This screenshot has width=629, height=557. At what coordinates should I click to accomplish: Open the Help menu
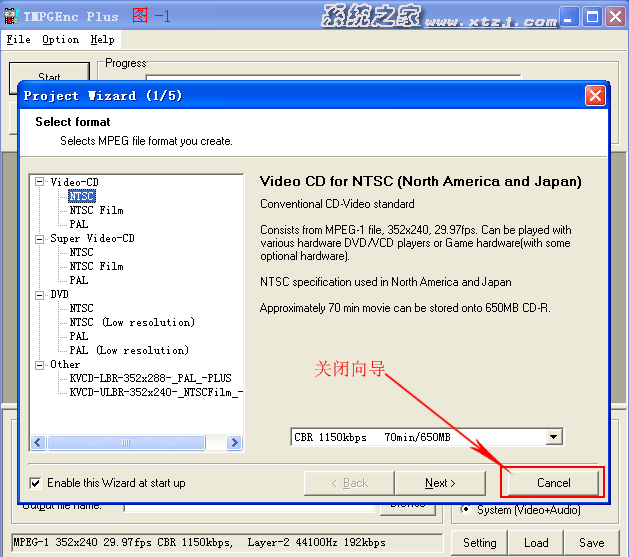[x=102, y=40]
